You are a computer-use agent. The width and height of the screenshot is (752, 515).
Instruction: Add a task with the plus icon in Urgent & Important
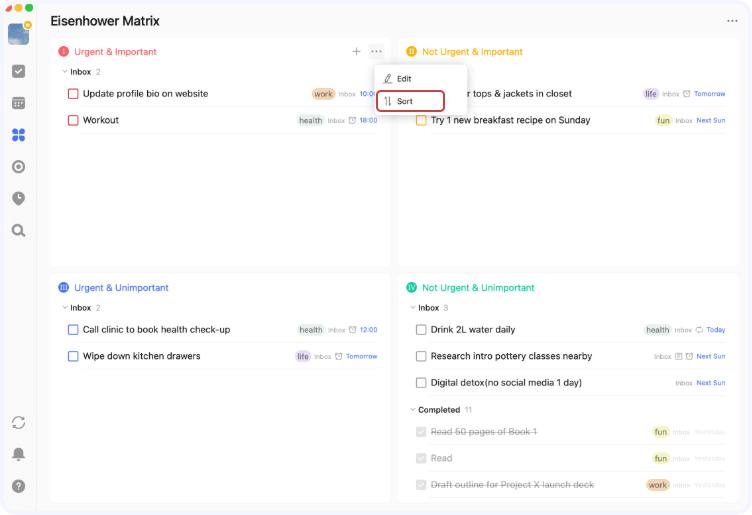click(356, 51)
